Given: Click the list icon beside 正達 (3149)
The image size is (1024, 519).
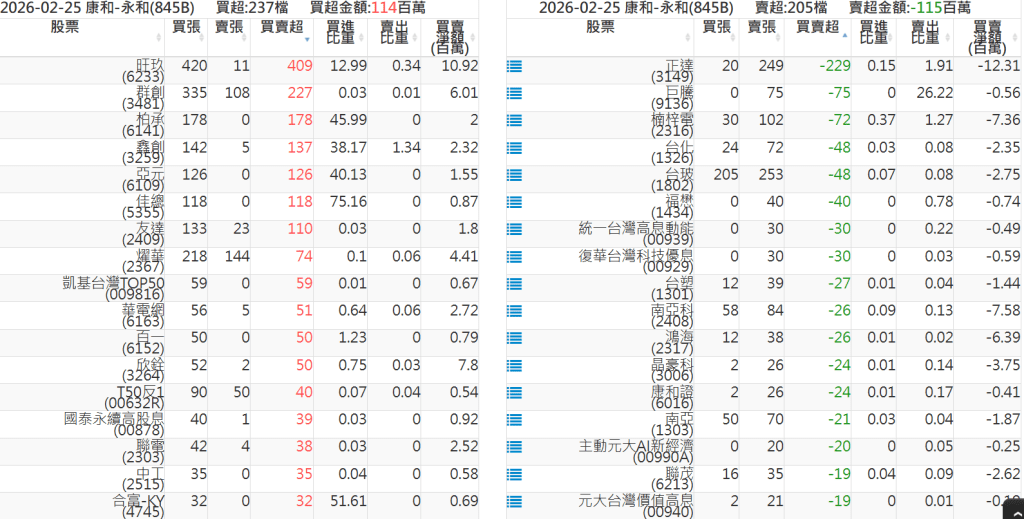Looking at the screenshot, I should point(515,67).
